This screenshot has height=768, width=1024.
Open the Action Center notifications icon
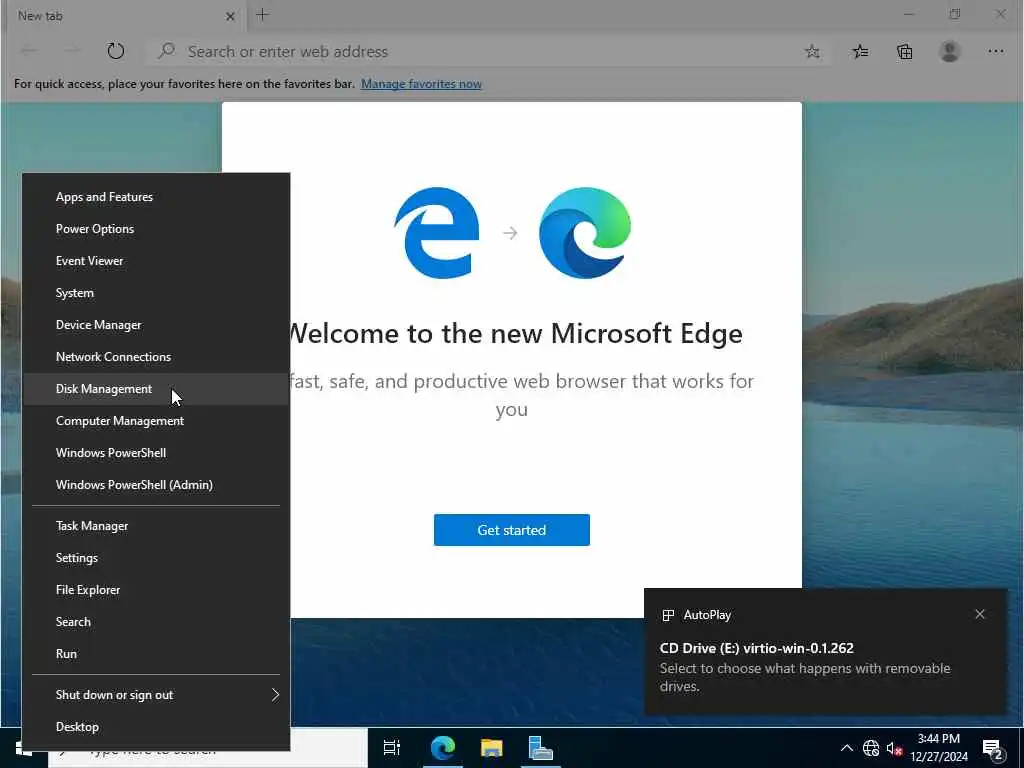tap(993, 749)
